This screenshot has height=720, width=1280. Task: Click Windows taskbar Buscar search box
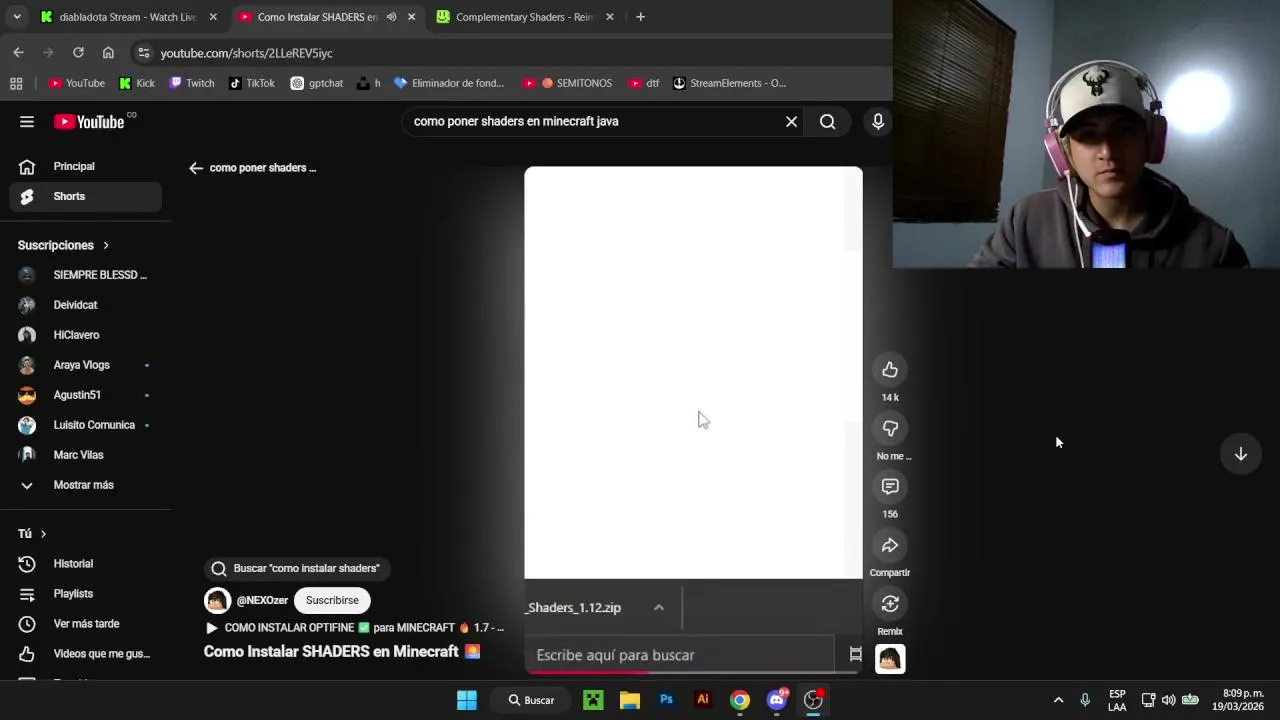[531, 700]
